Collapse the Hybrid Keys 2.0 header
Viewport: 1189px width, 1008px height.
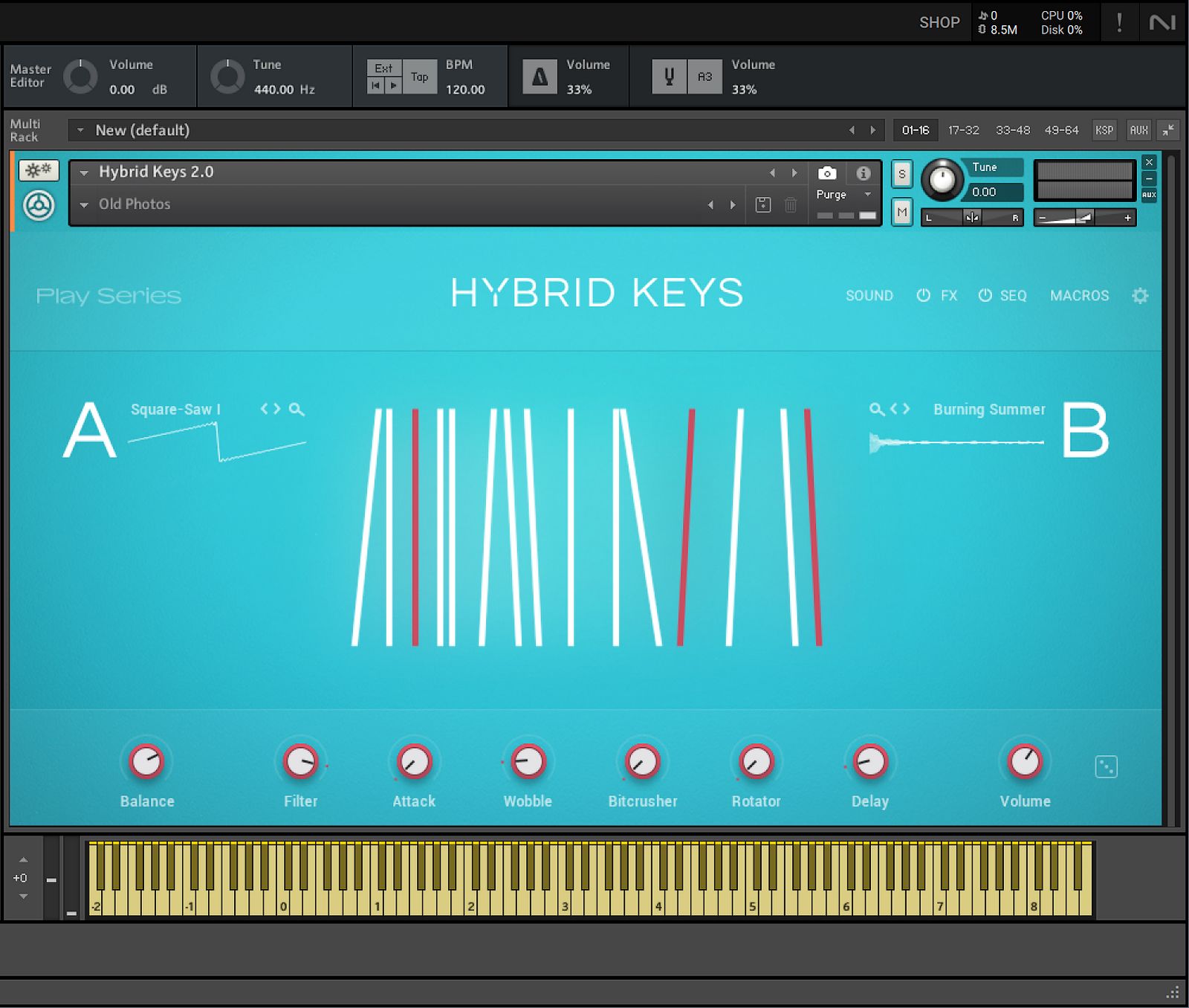pyautogui.click(x=85, y=172)
